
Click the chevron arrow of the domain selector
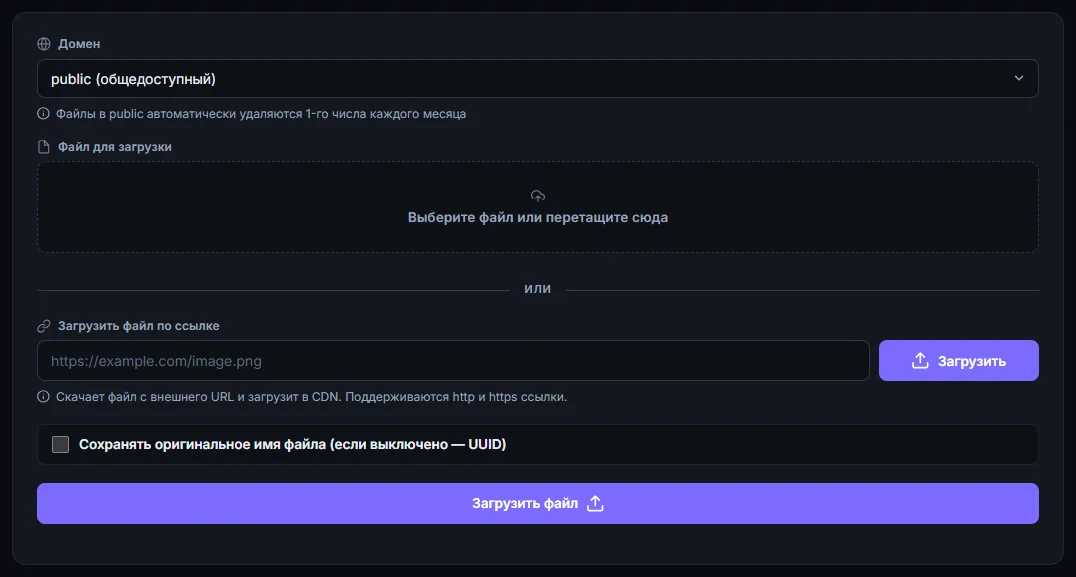[1018, 78]
